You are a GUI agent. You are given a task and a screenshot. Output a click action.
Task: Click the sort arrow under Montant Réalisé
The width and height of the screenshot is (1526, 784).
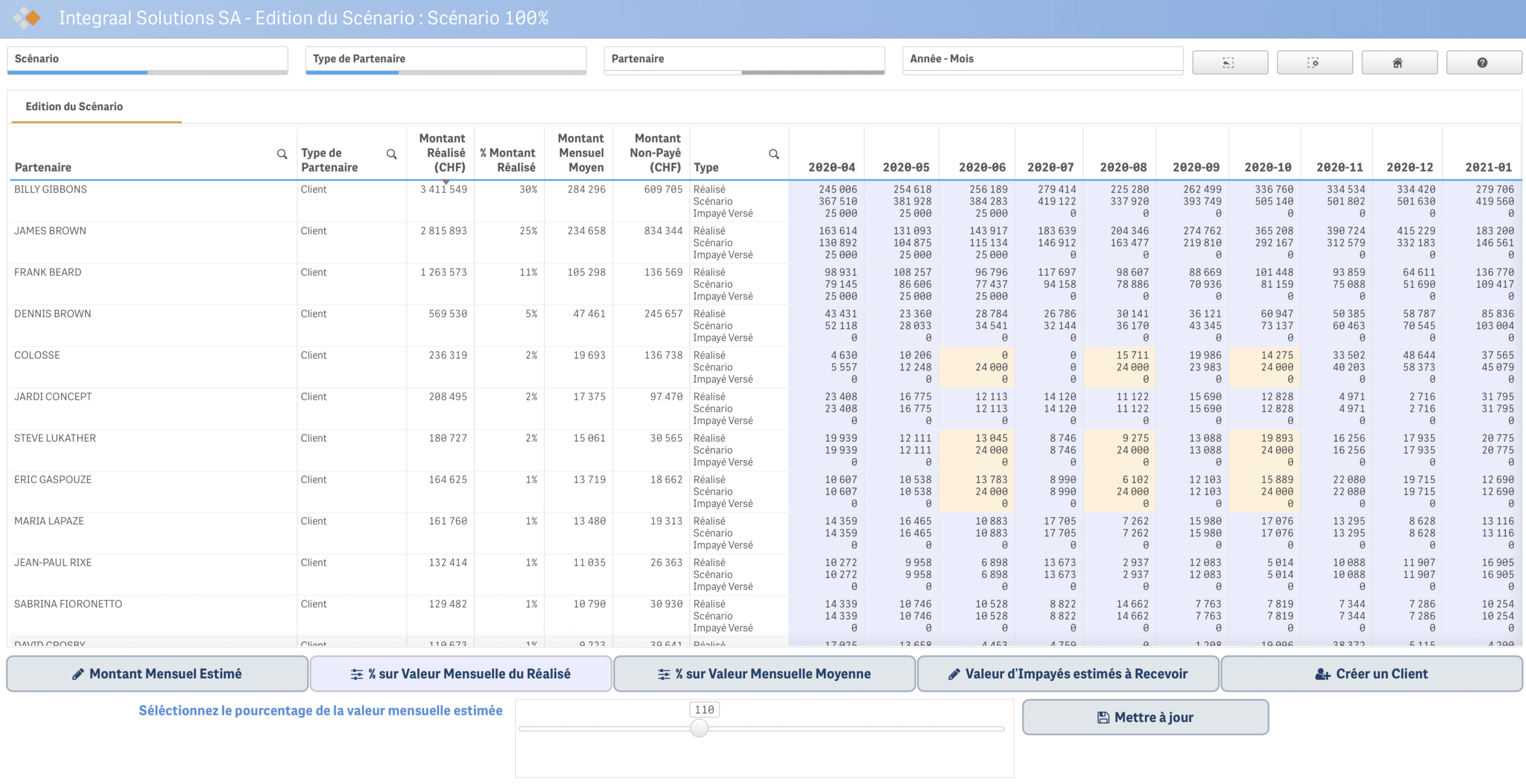click(445, 182)
